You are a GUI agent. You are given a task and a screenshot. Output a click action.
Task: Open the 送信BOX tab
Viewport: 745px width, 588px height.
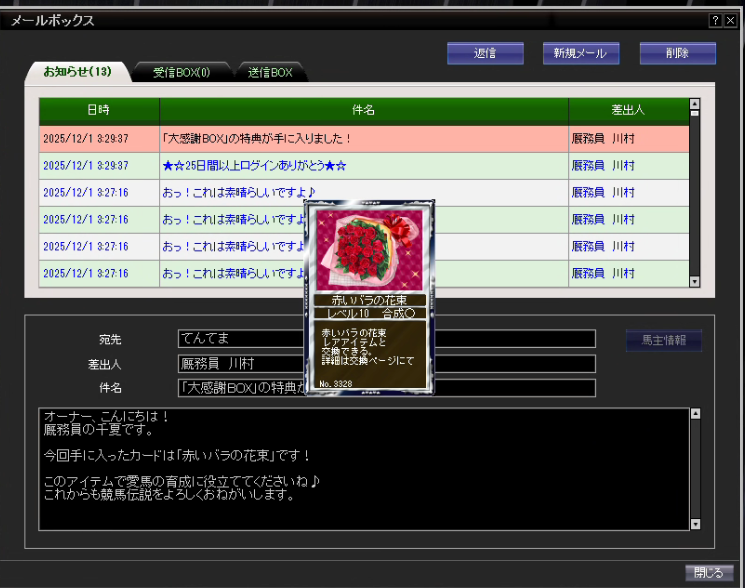point(270,72)
